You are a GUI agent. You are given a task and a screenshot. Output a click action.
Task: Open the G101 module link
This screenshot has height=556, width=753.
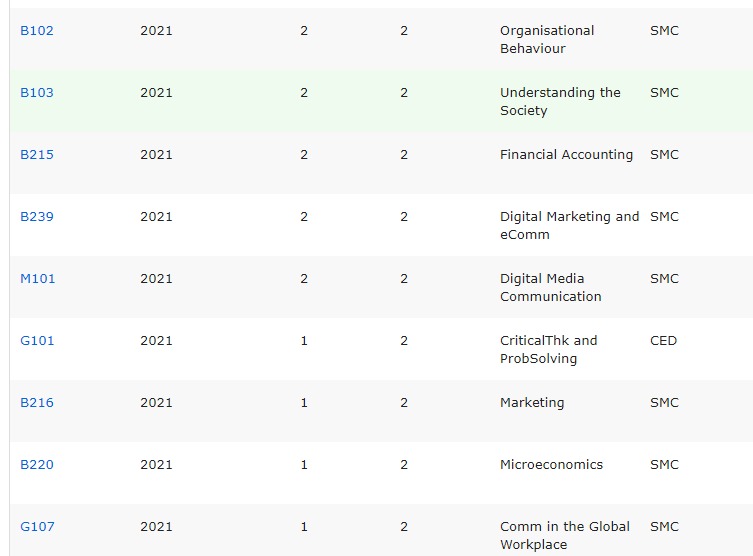37,341
